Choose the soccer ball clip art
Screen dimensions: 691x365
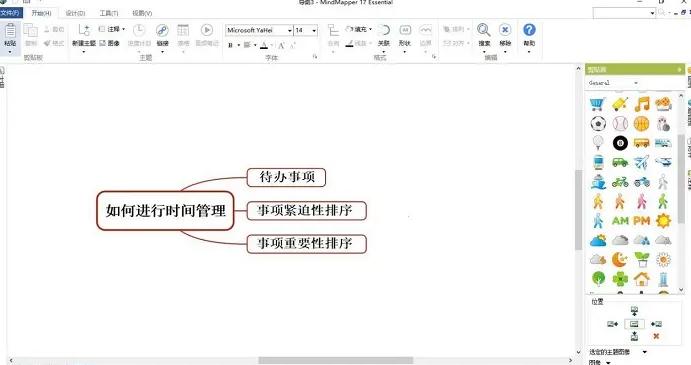(598, 123)
